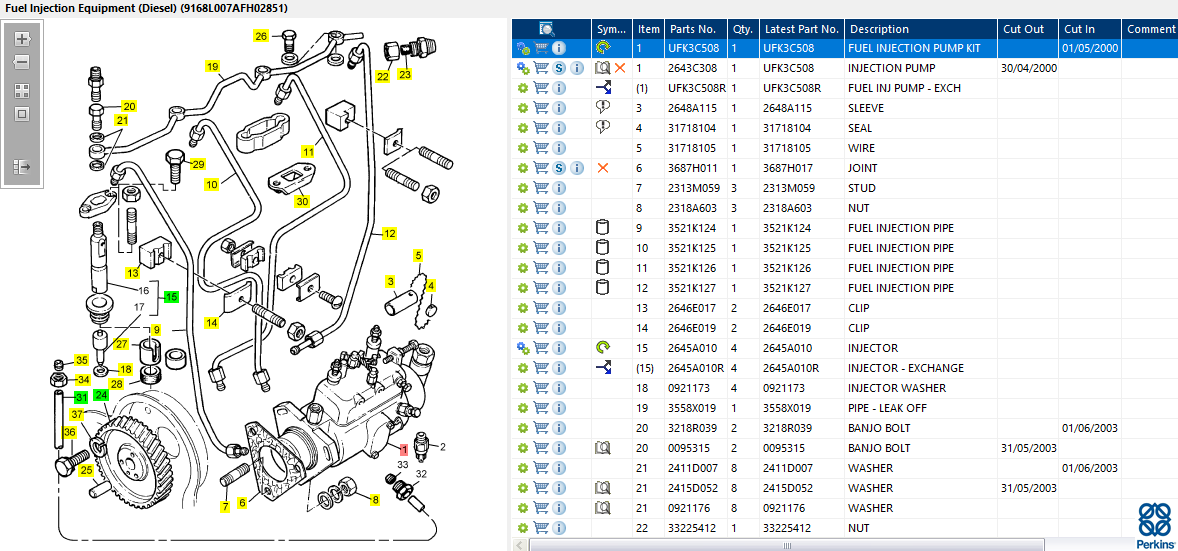Click the 01/06/2003 cut-in date on BANJO BOLT row

coord(1089,428)
